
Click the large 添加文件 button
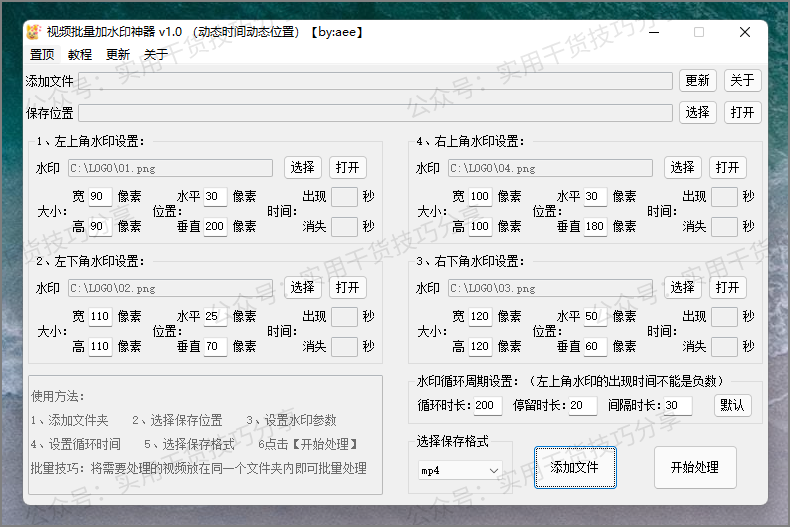[x=575, y=468]
